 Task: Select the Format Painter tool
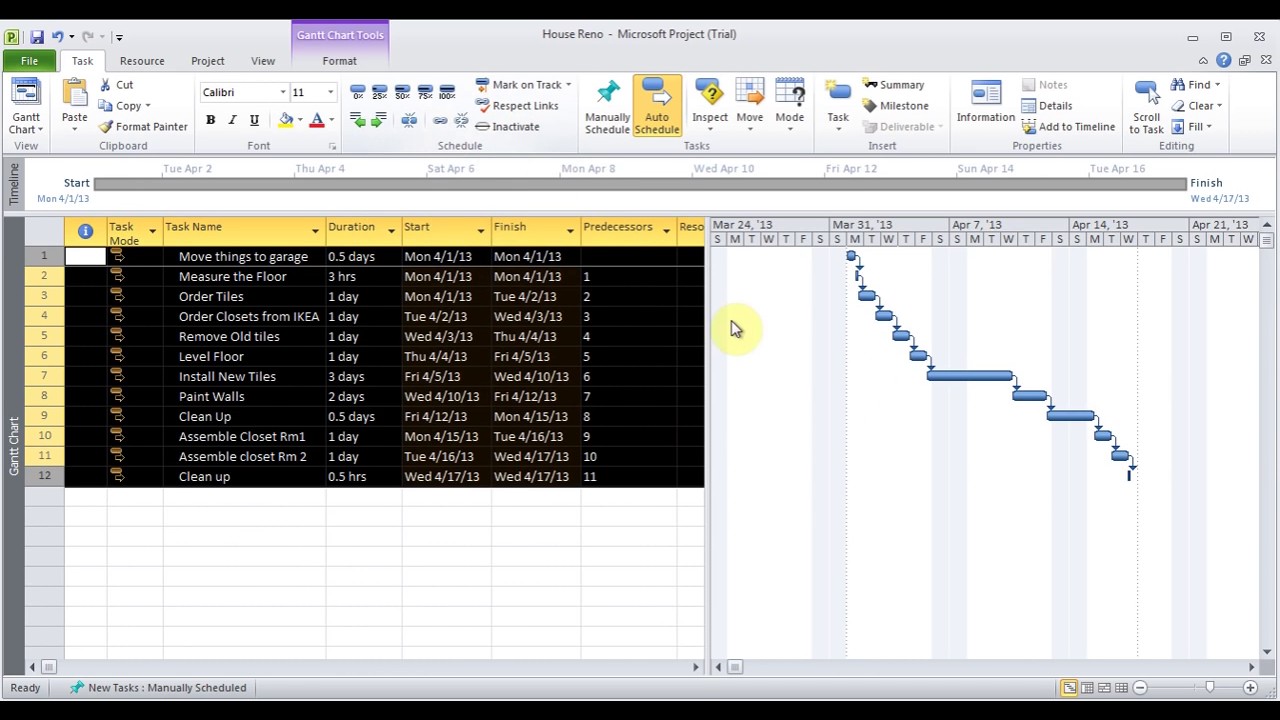[x=143, y=127]
